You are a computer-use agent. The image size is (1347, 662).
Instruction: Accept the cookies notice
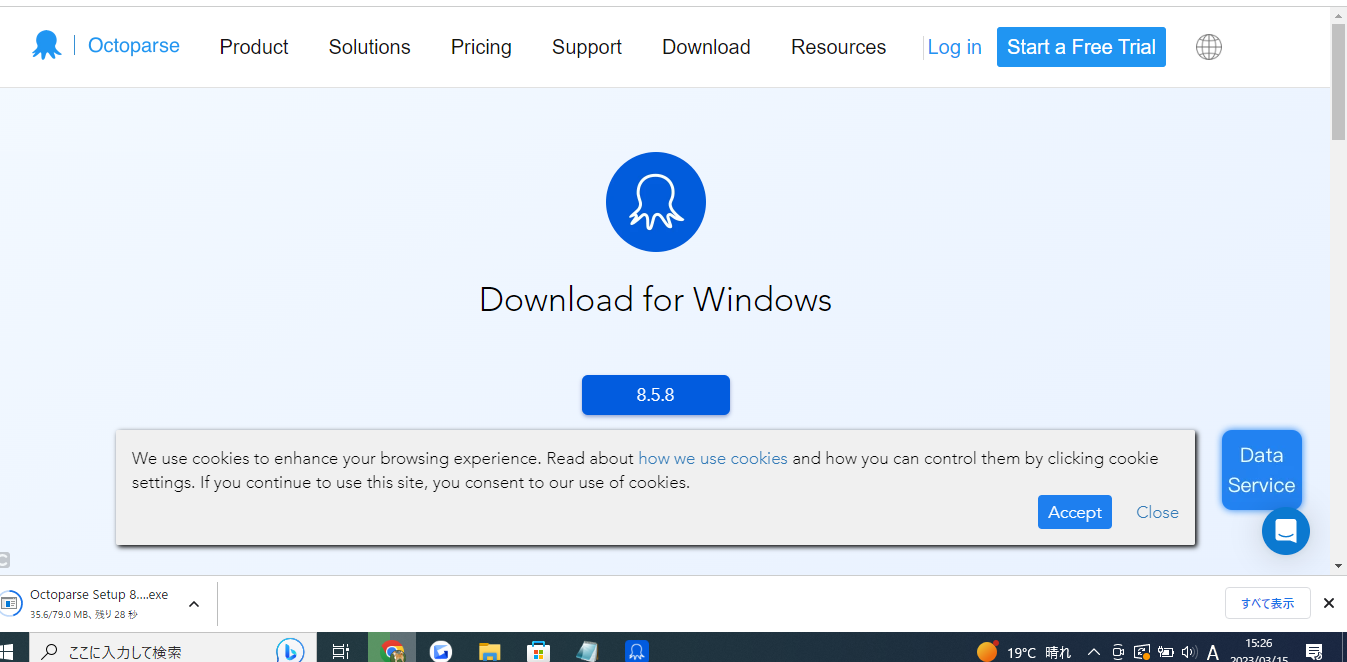tap(1075, 512)
